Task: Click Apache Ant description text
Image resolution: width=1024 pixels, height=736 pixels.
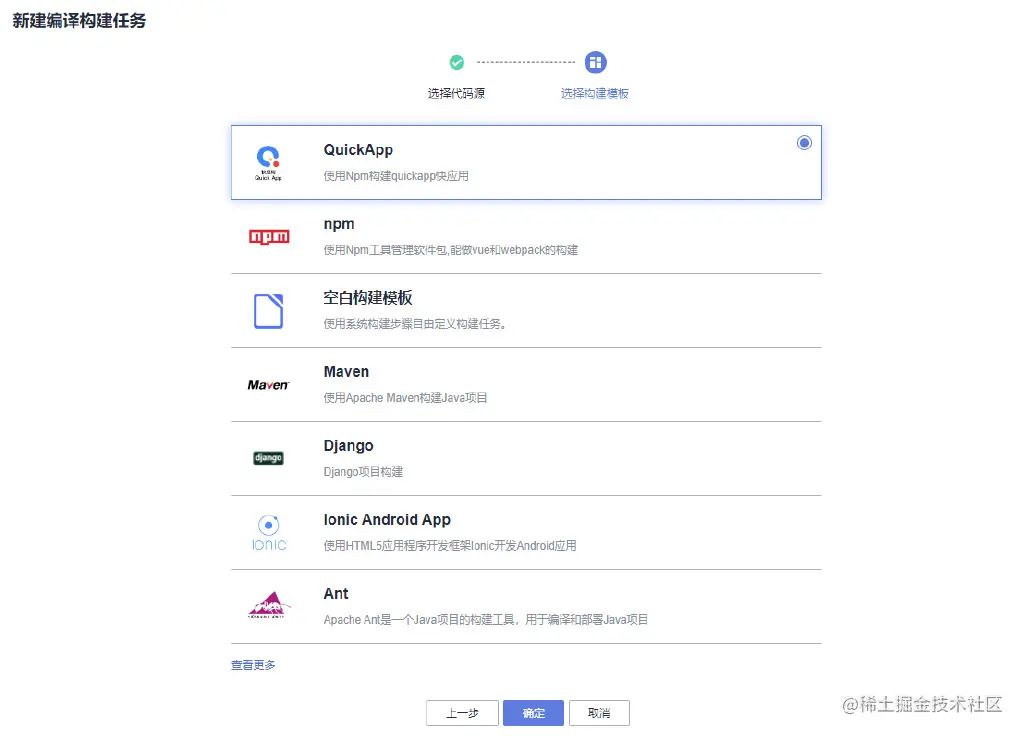Action: [x=485, y=619]
